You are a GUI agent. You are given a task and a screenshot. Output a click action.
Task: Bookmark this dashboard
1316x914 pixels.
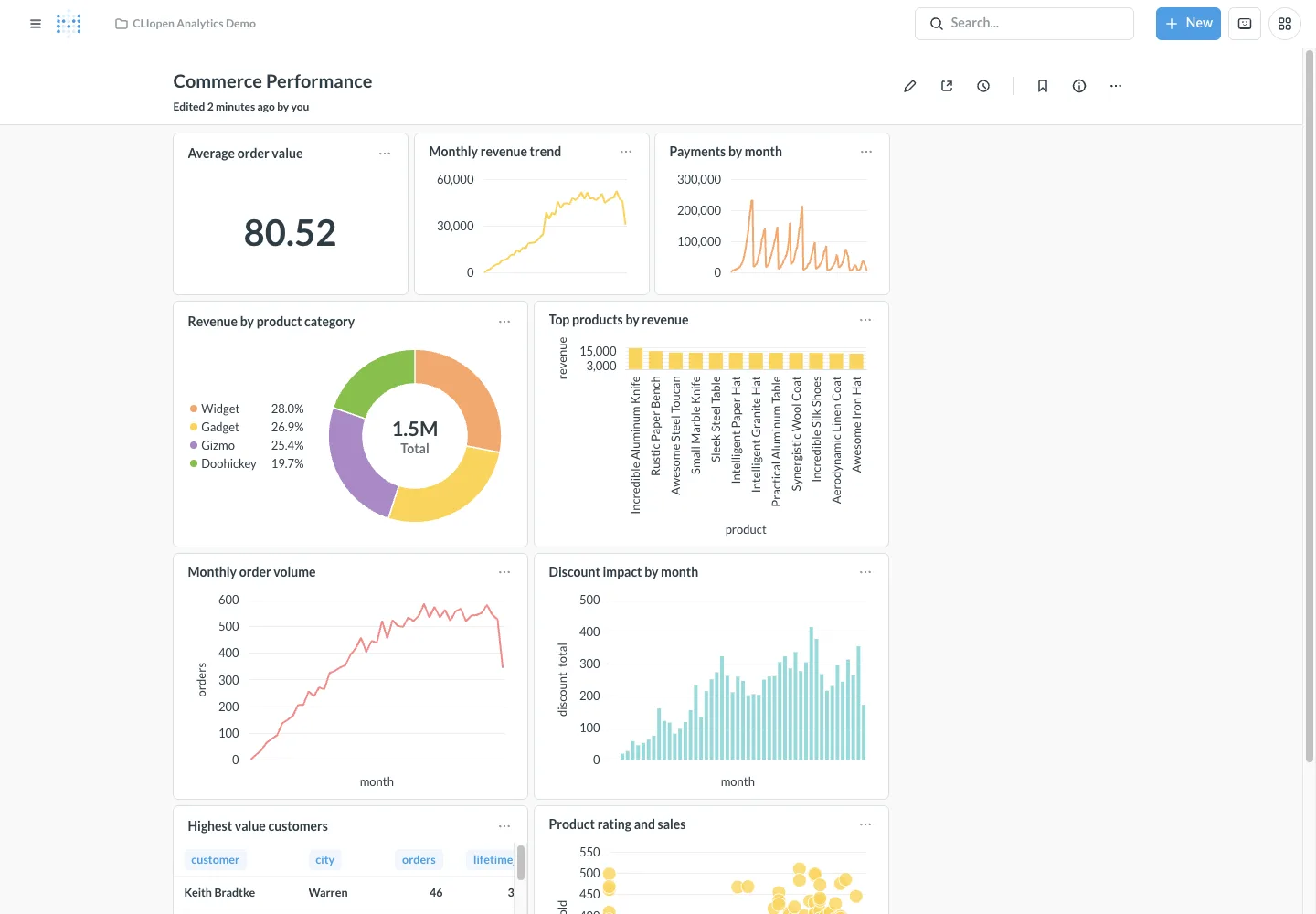[1043, 86]
